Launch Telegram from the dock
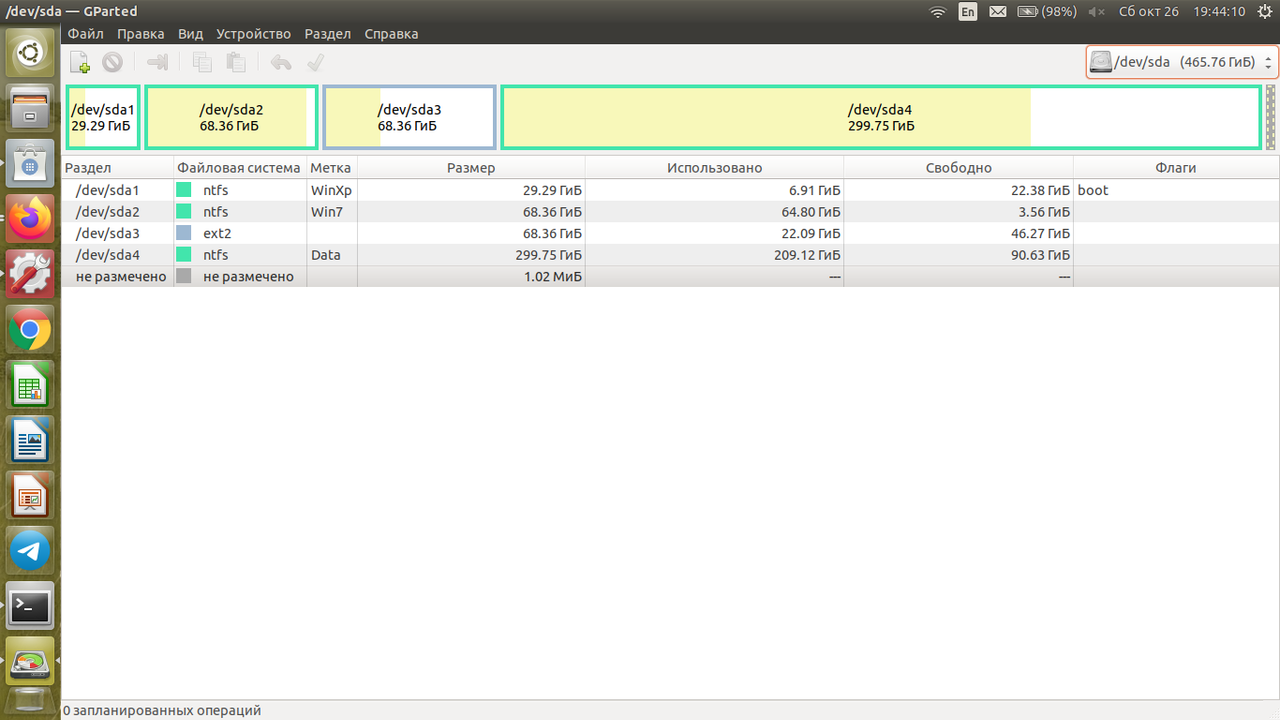The image size is (1280, 720). (x=30, y=550)
